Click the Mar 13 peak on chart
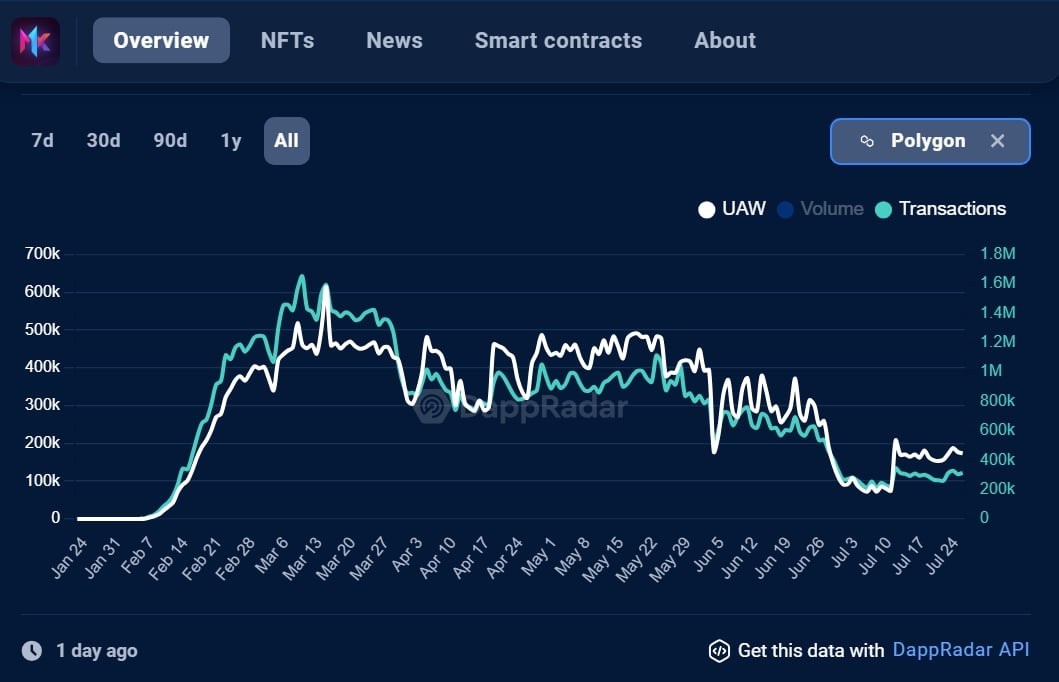The height and width of the screenshot is (682, 1059). coord(325,286)
